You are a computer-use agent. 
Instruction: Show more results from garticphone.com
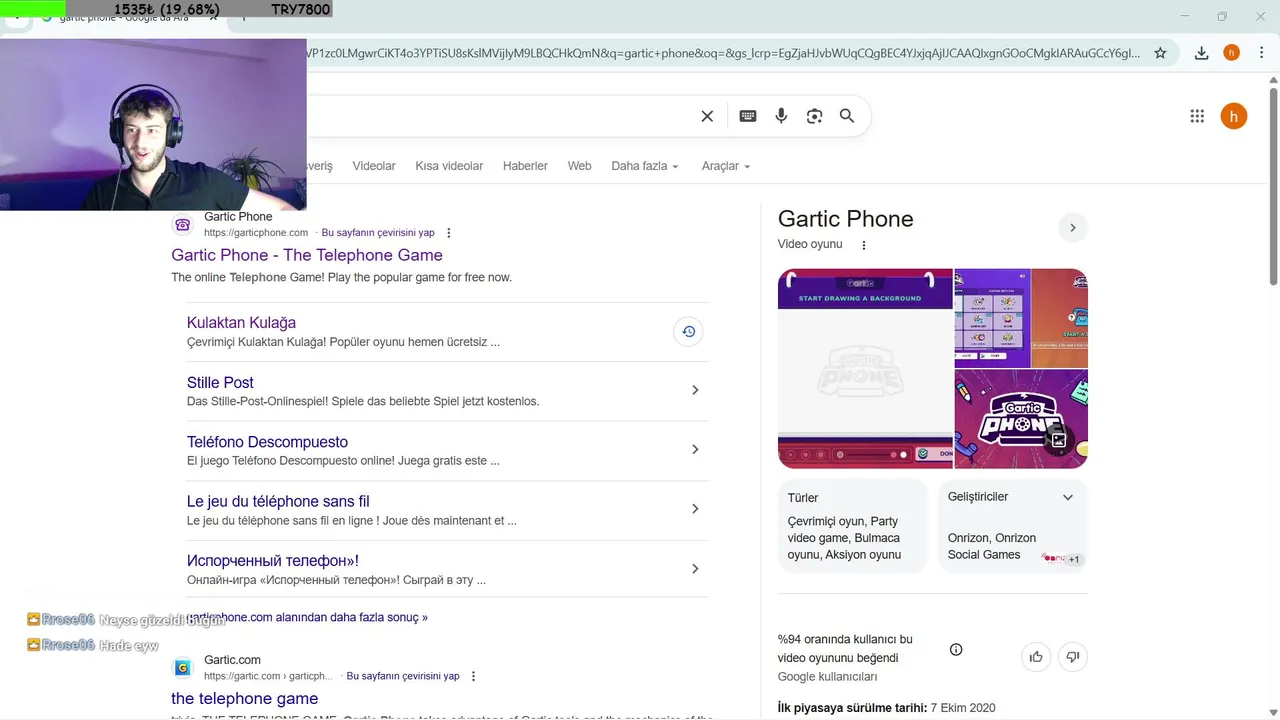(307, 617)
